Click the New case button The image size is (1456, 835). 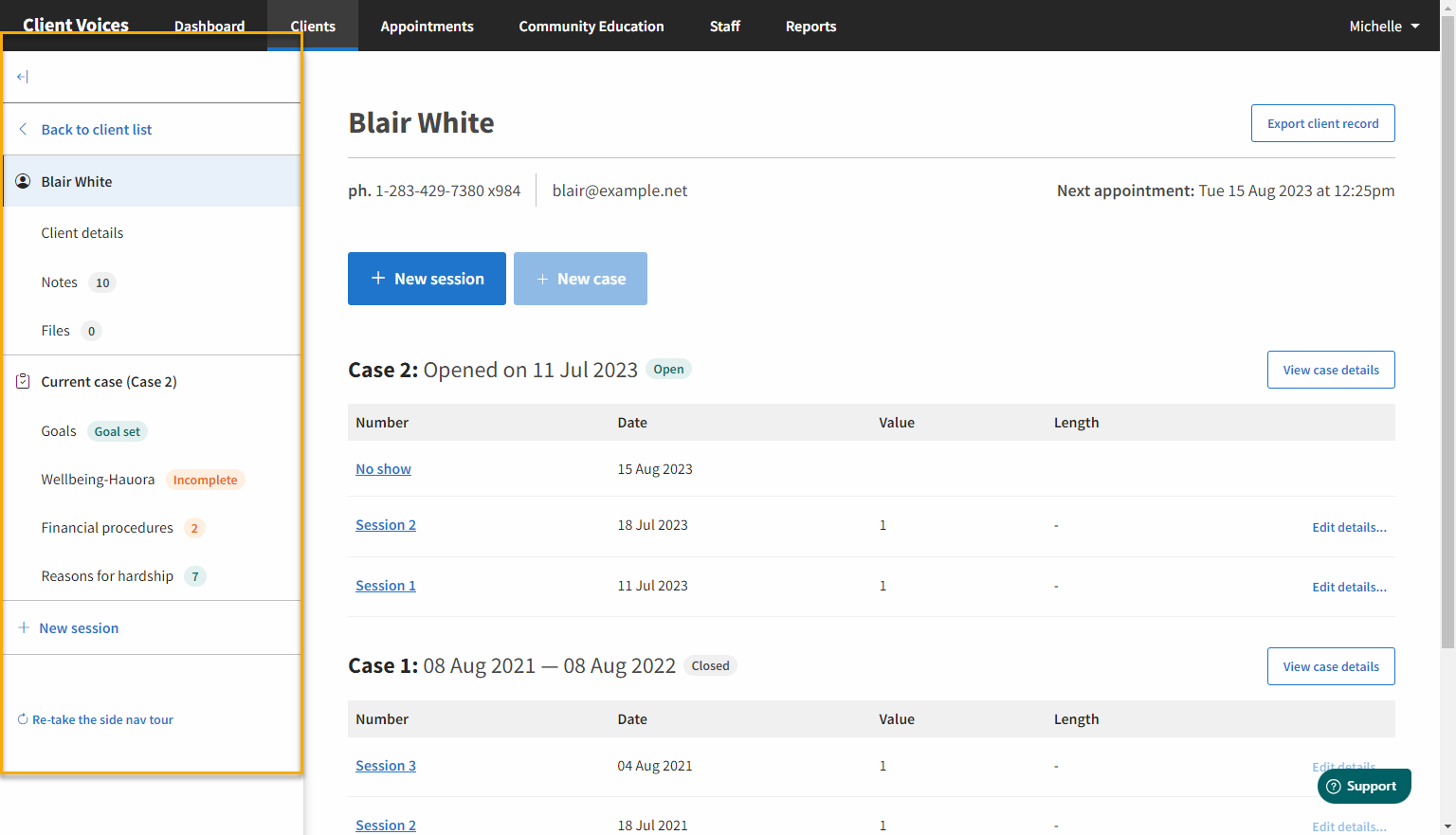(580, 279)
